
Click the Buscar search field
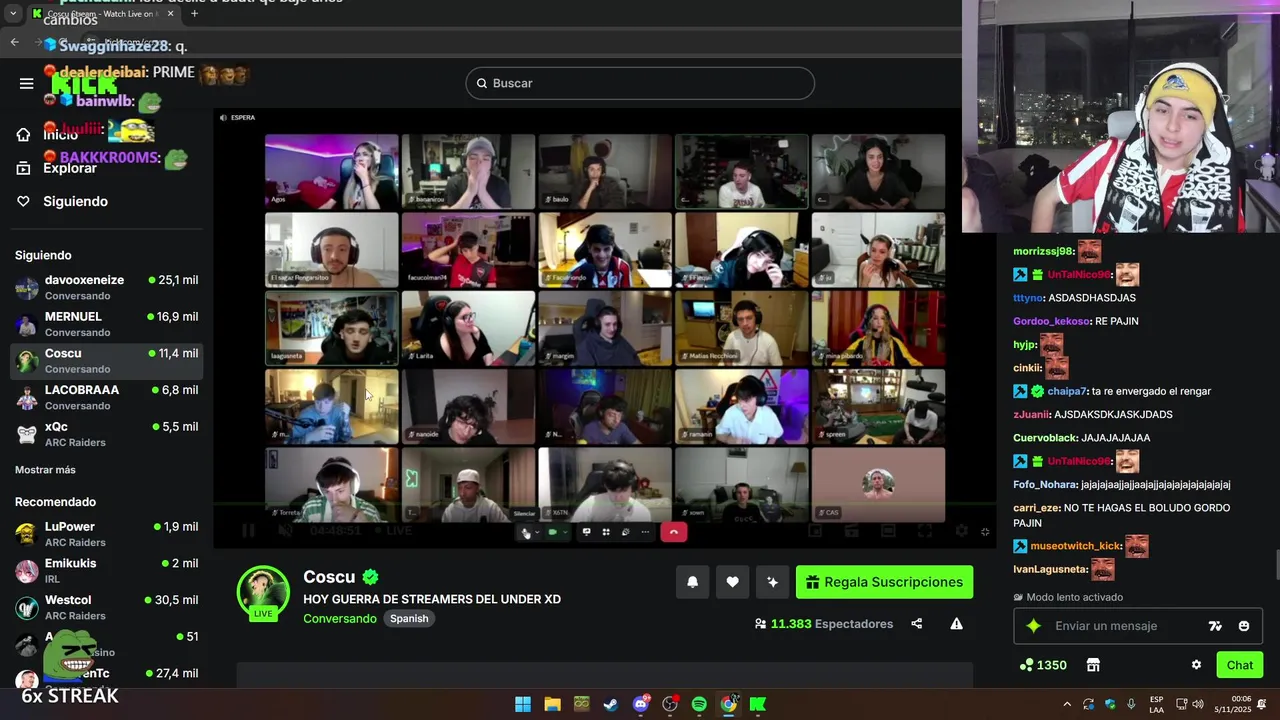[640, 83]
